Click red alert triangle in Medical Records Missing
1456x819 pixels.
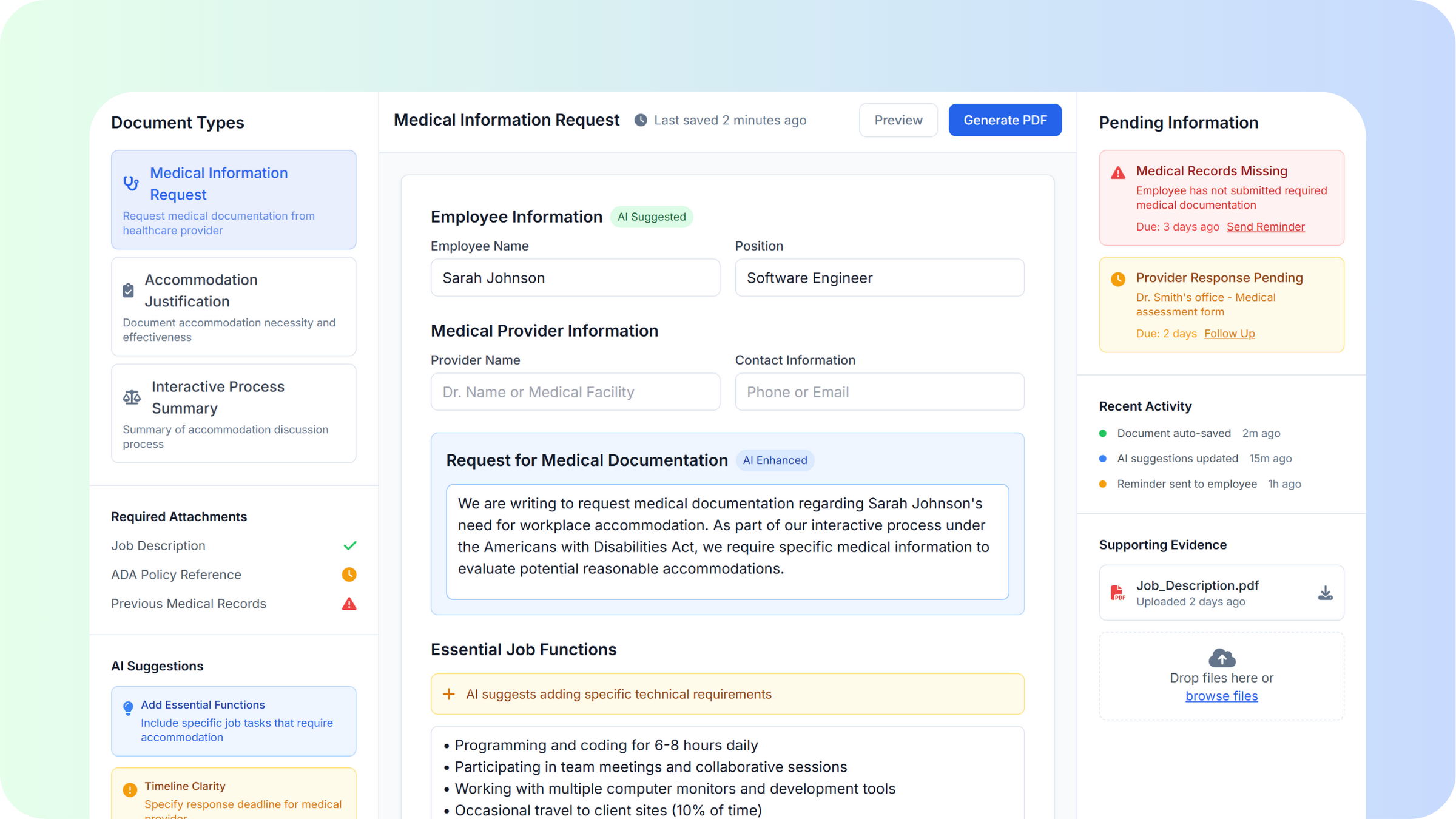[x=1118, y=173]
